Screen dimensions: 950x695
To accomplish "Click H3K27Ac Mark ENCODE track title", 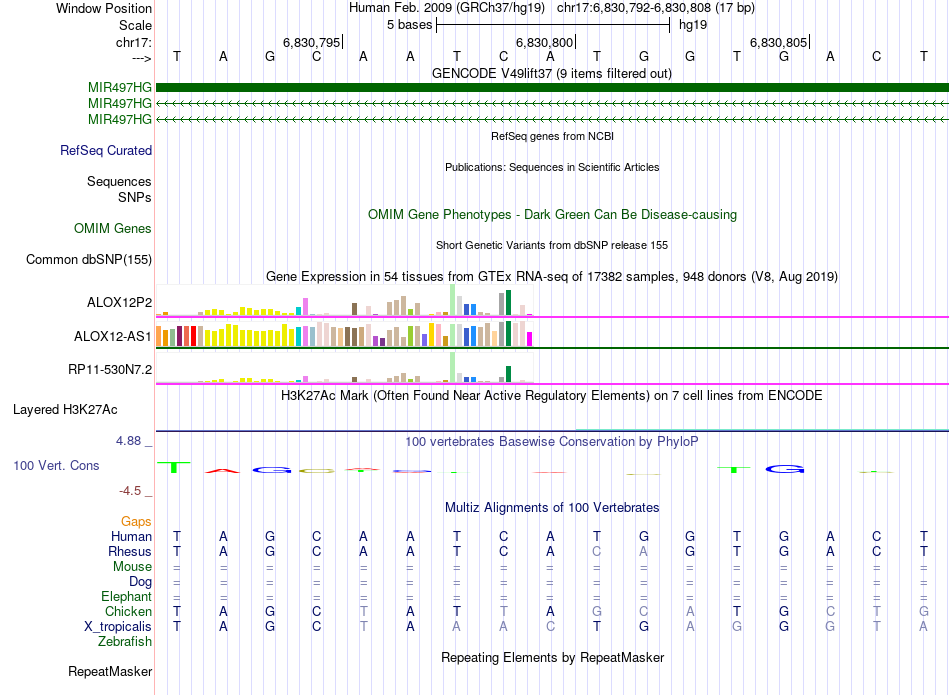I will [552, 396].
